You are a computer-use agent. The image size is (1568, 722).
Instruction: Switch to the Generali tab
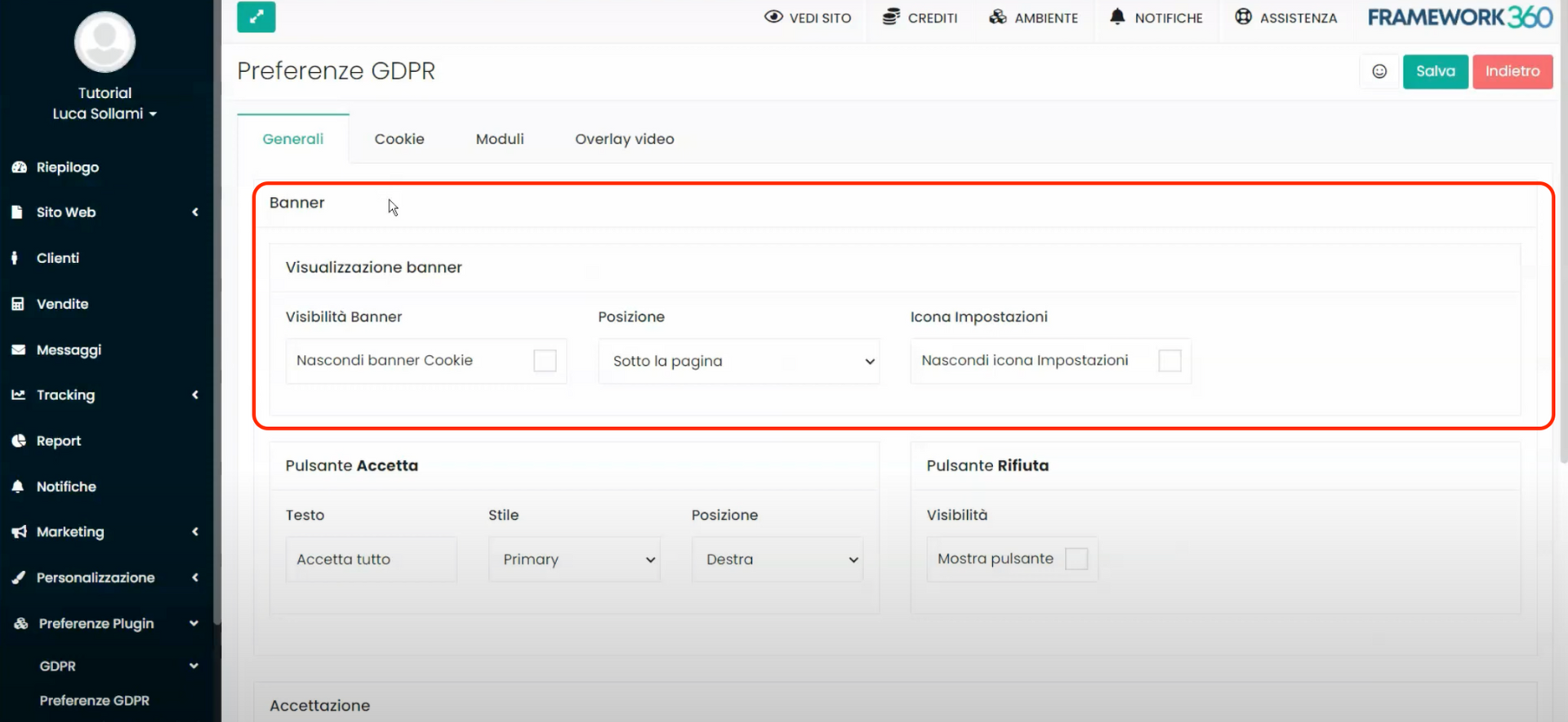coord(293,139)
